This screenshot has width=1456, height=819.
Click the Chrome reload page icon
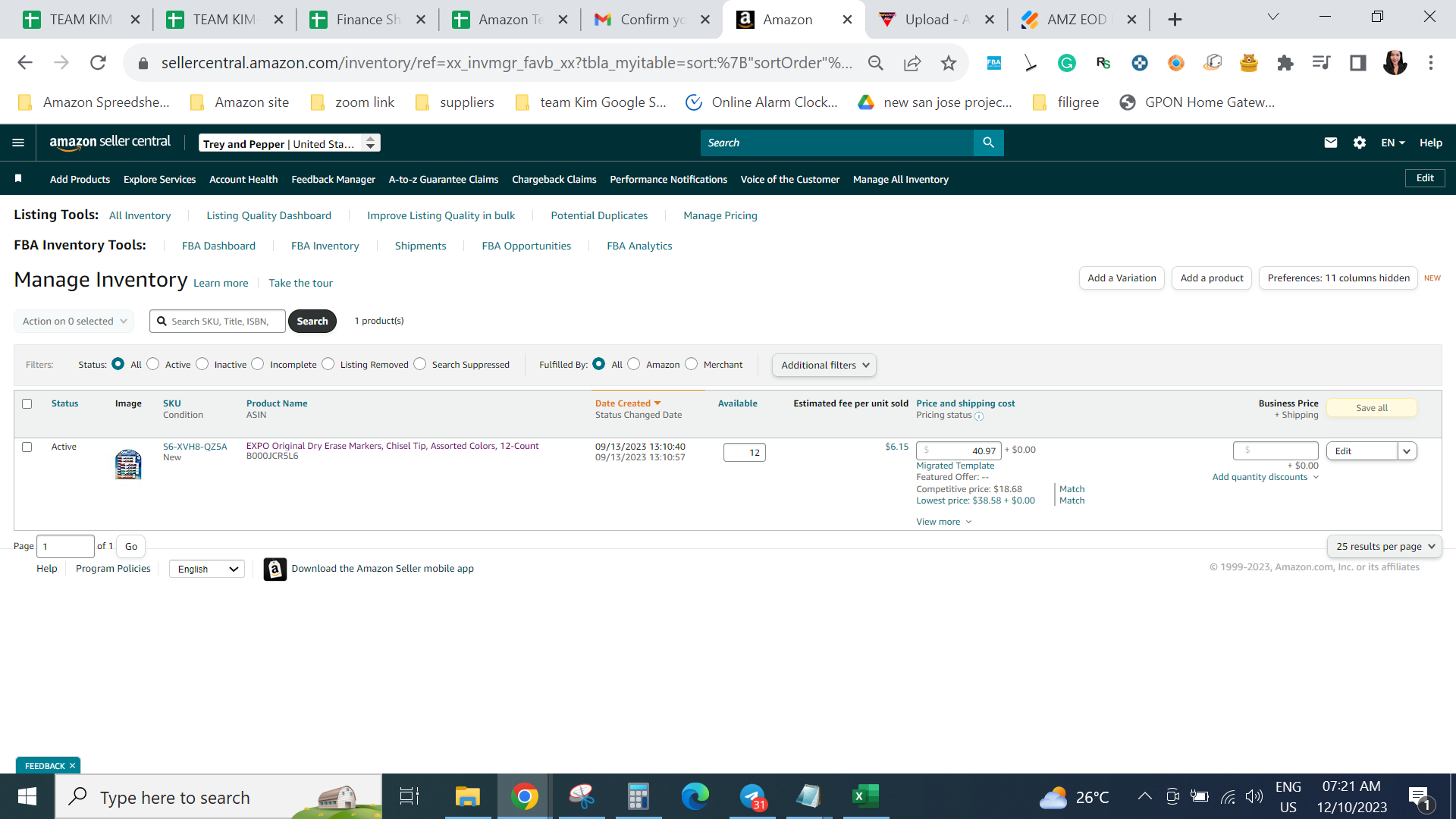[98, 63]
